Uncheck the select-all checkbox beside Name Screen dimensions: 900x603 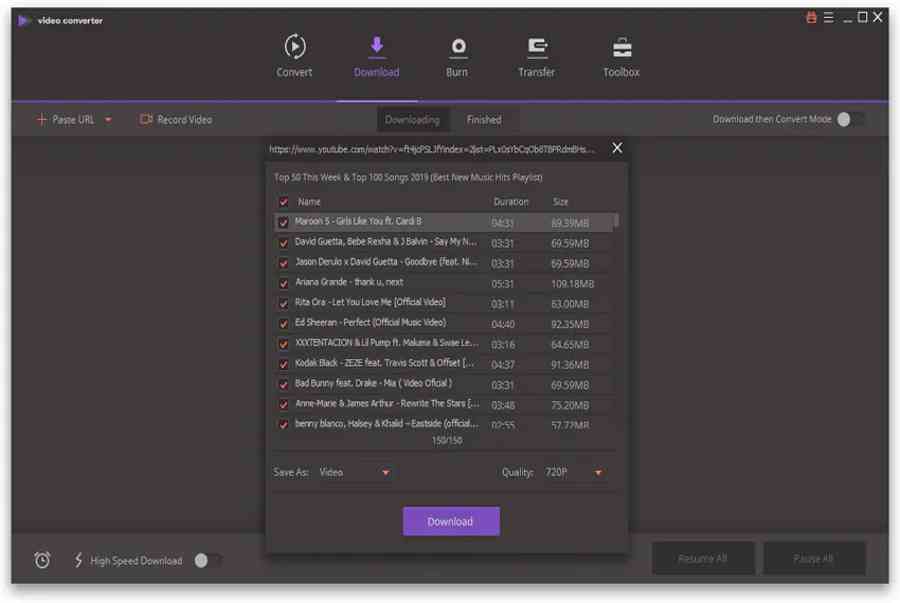pyautogui.click(x=283, y=202)
